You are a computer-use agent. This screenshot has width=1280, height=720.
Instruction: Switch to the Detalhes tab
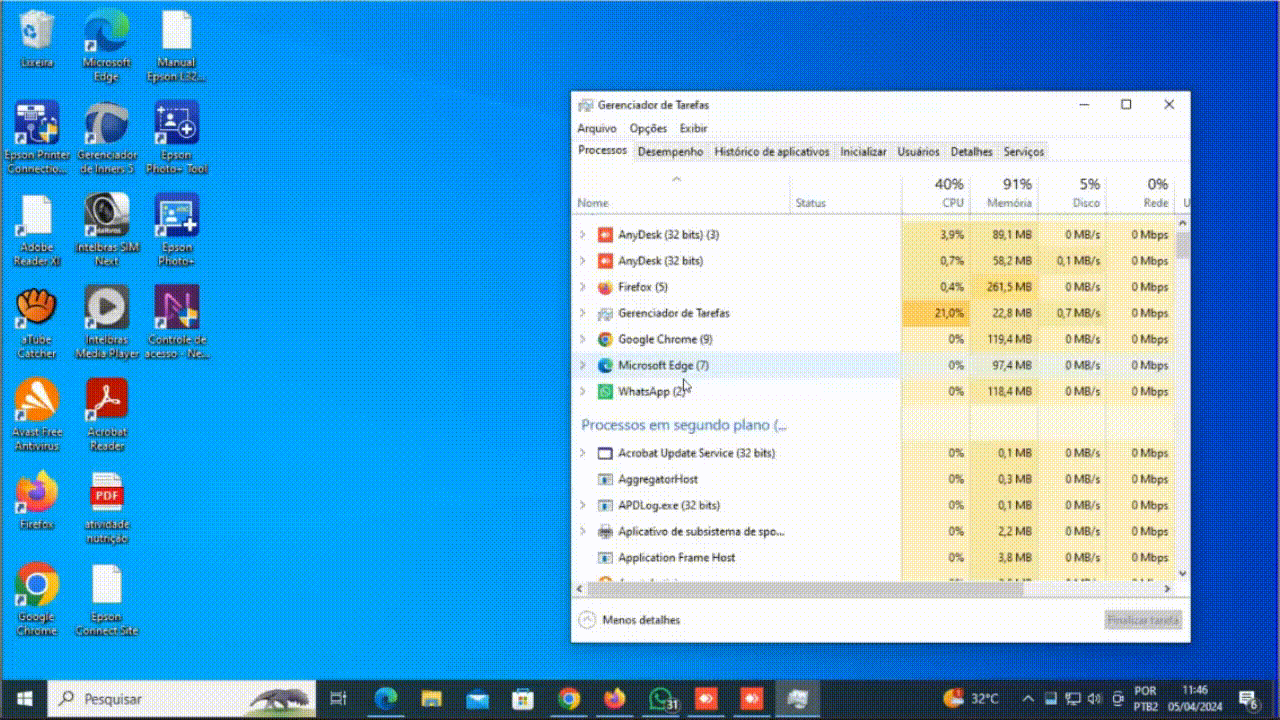coord(972,152)
